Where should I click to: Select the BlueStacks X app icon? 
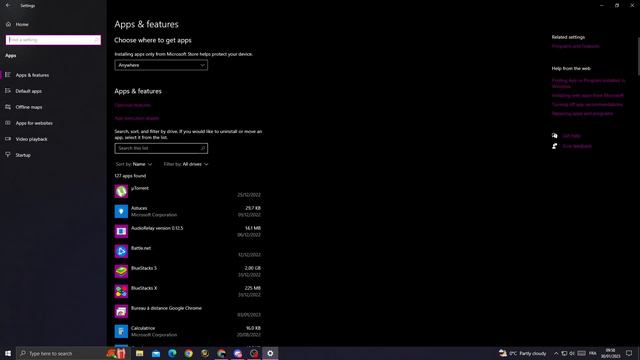(121, 291)
